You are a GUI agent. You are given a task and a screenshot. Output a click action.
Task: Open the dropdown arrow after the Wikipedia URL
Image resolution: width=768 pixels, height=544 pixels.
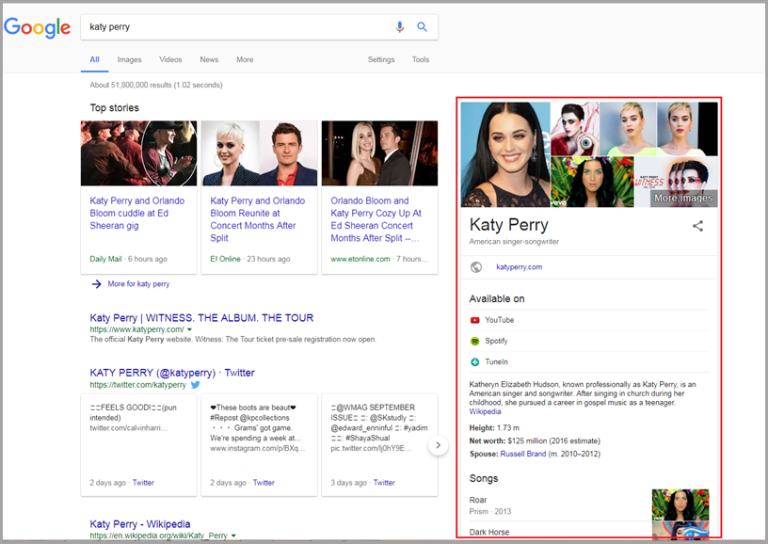pyautogui.click(x=233, y=536)
